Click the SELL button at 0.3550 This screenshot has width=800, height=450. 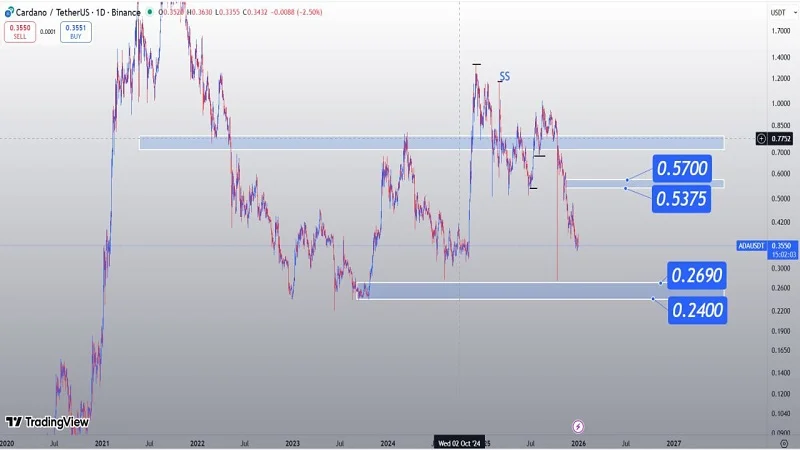[x=19, y=31]
